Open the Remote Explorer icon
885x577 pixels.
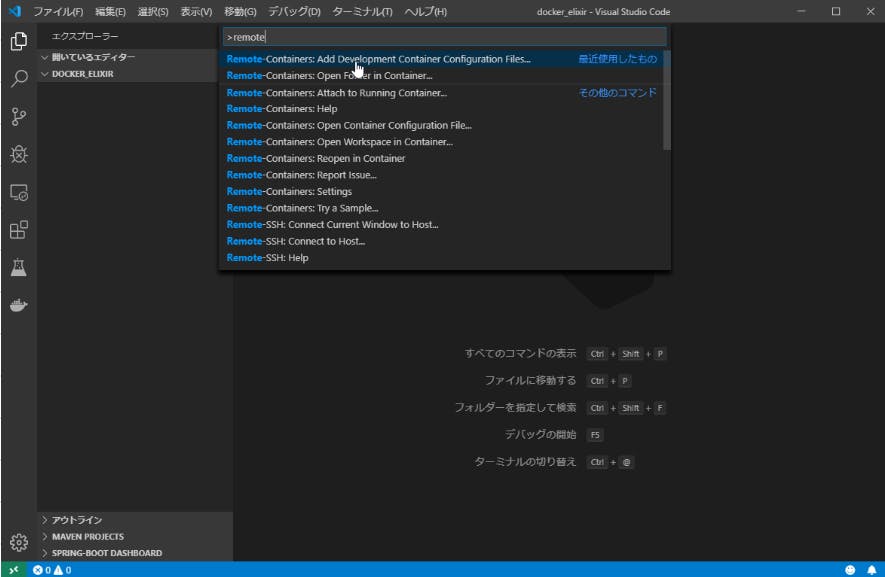(19, 193)
